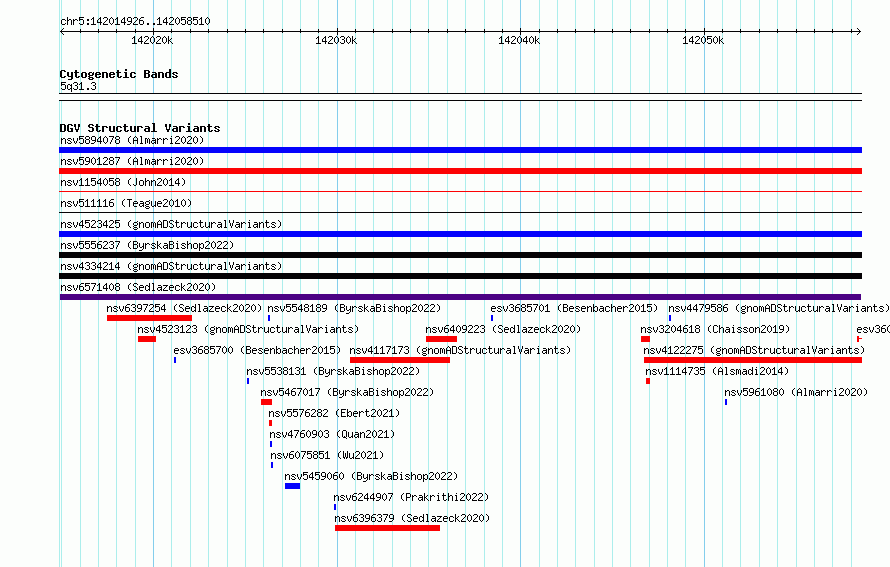Open the nsv511116 (Teague2010) variant
The image size is (890, 567).
click(126, 203)
